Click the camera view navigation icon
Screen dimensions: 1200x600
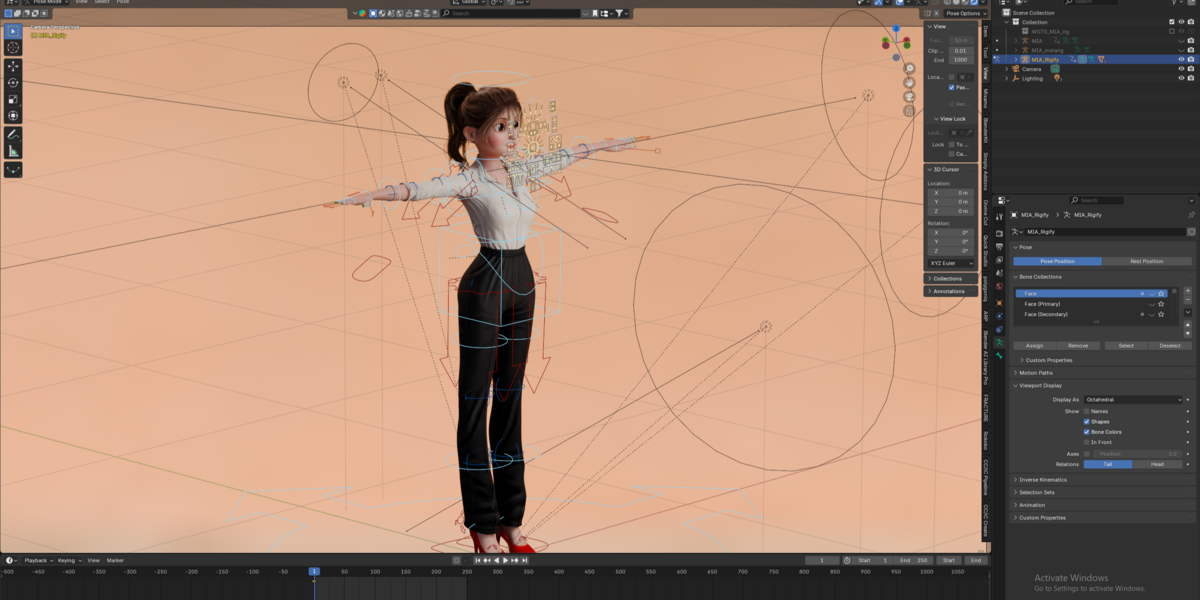[x=909, y=97]
